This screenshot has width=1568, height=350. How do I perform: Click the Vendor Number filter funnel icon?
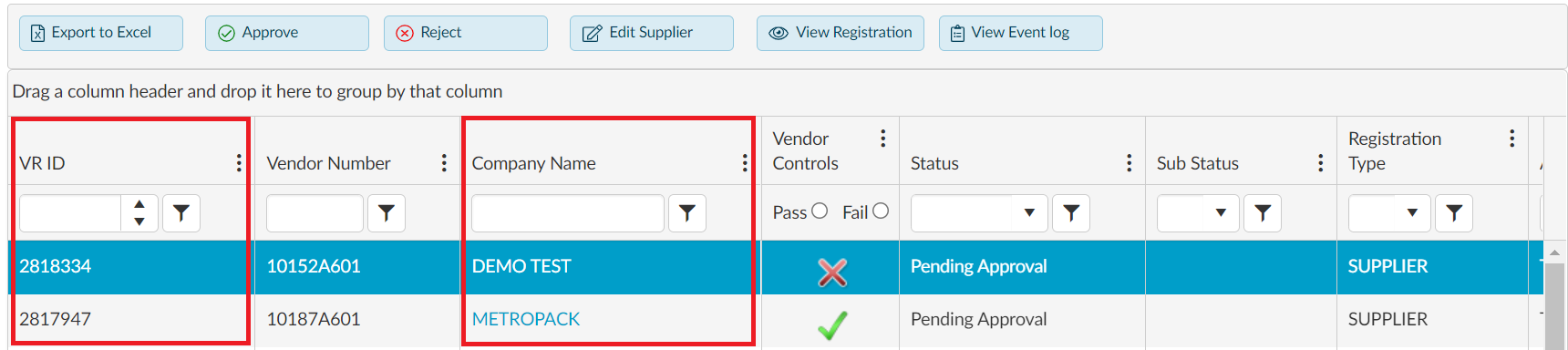coord(387,213)
